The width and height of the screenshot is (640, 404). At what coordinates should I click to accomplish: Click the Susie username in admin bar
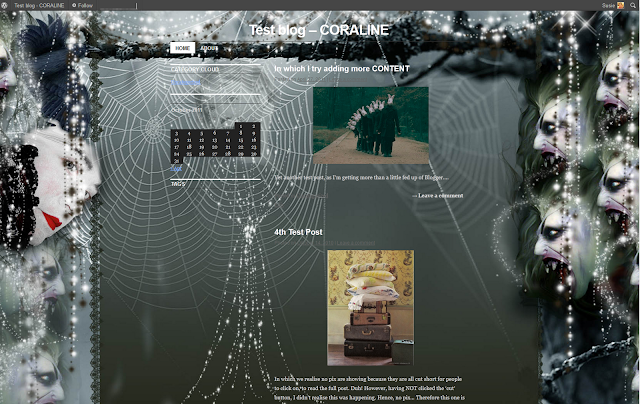pos(608,5)
